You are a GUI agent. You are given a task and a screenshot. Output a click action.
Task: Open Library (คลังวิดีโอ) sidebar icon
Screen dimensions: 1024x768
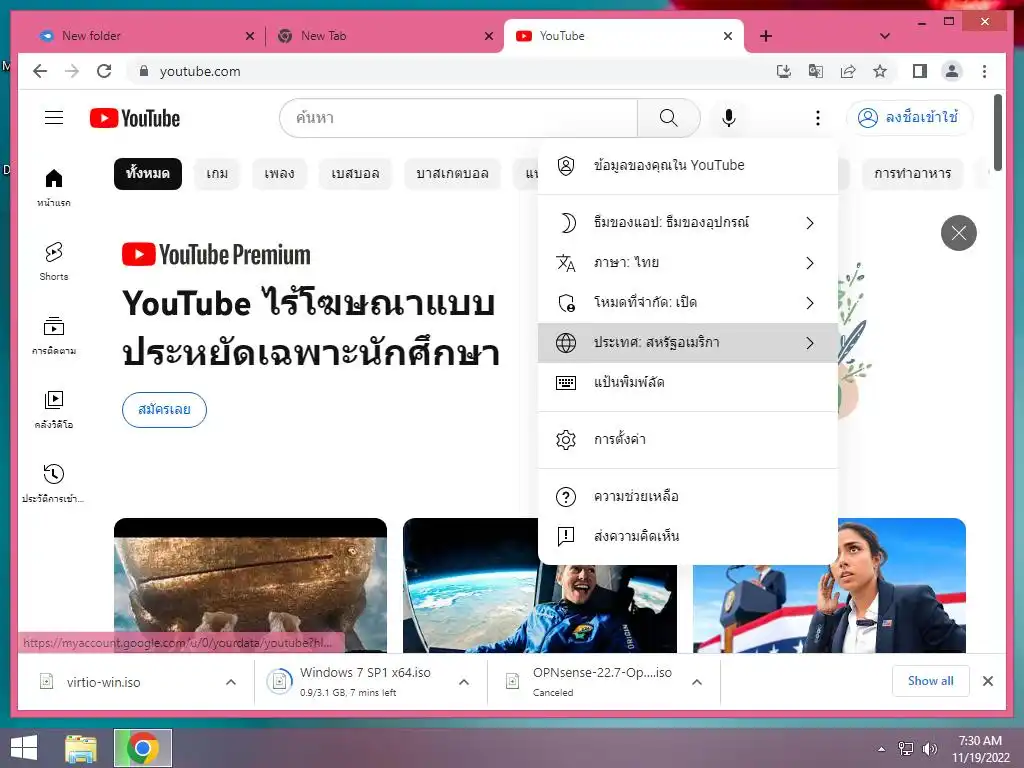click(x=54, y=409)
